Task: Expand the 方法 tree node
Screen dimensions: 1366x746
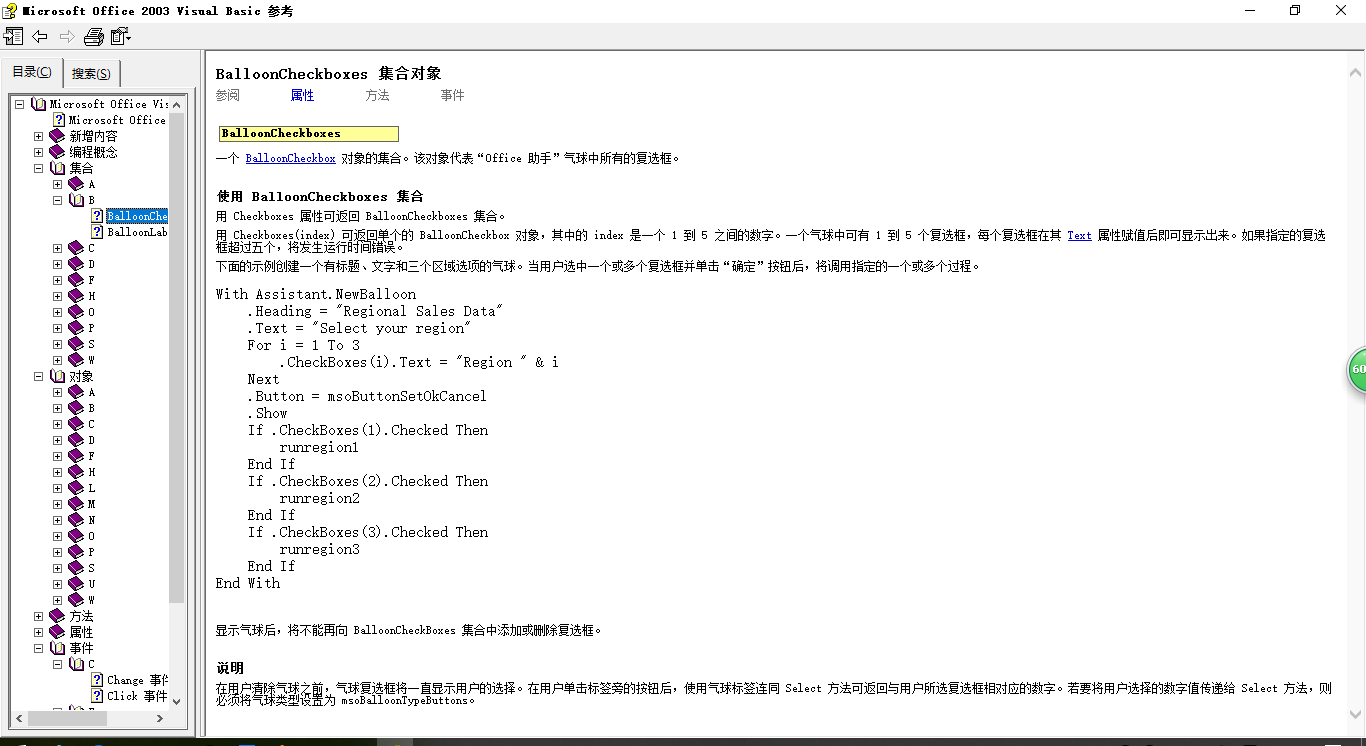Action: 37,615
